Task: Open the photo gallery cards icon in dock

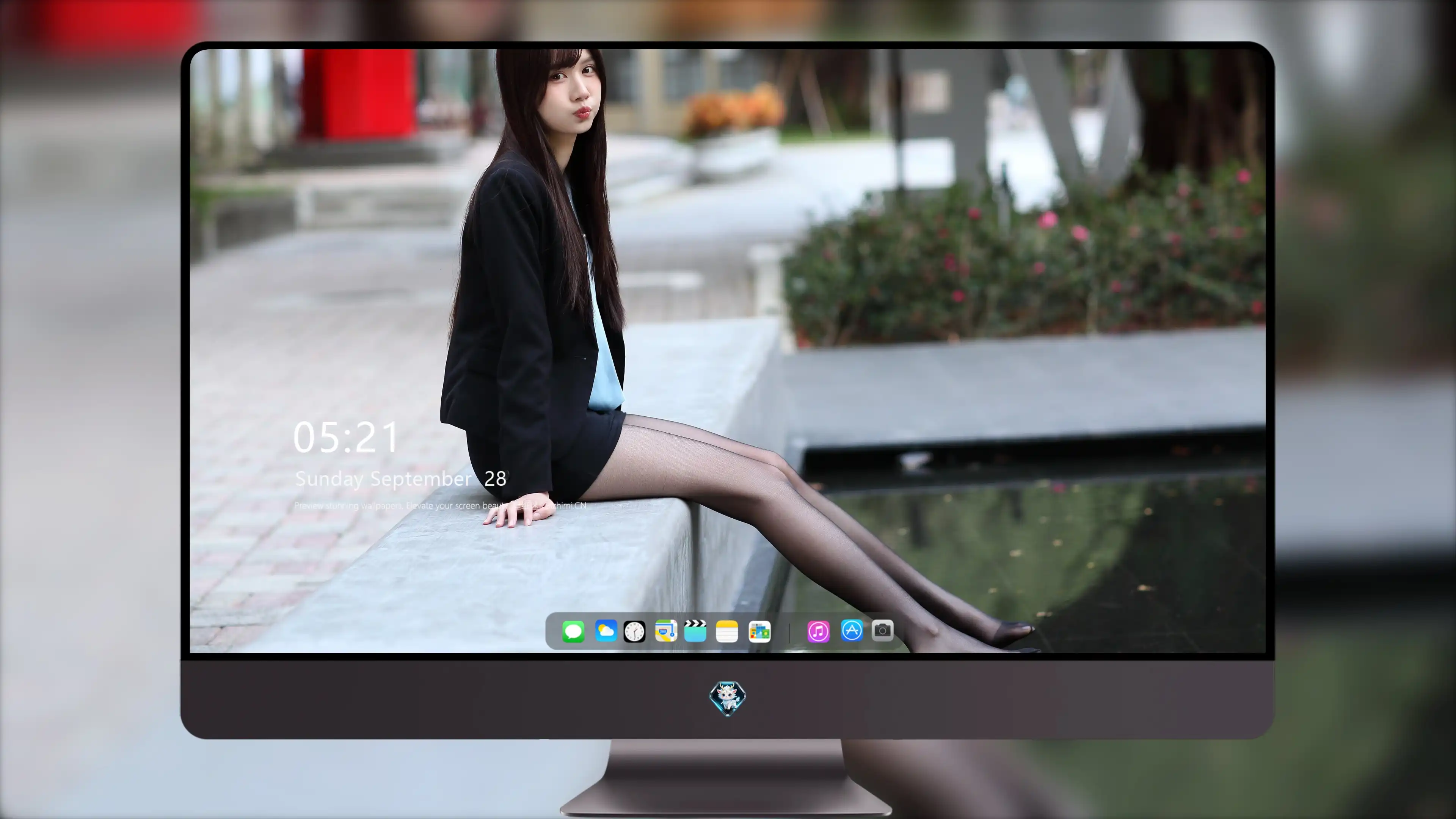Action: (759, 631)
